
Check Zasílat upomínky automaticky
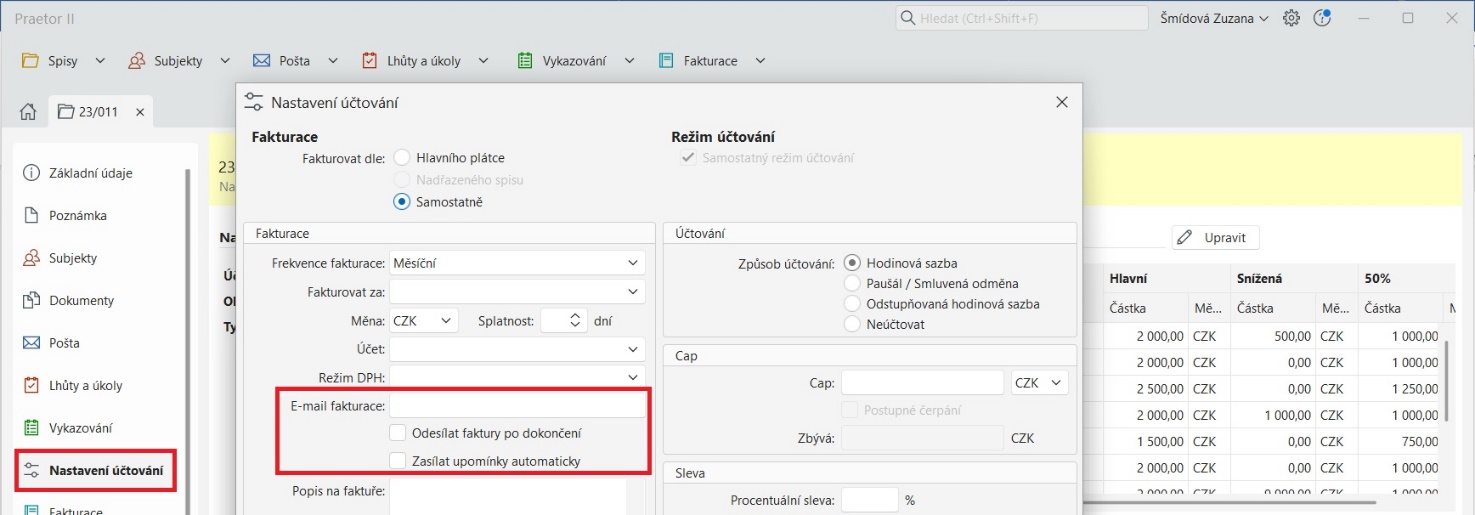398,461
